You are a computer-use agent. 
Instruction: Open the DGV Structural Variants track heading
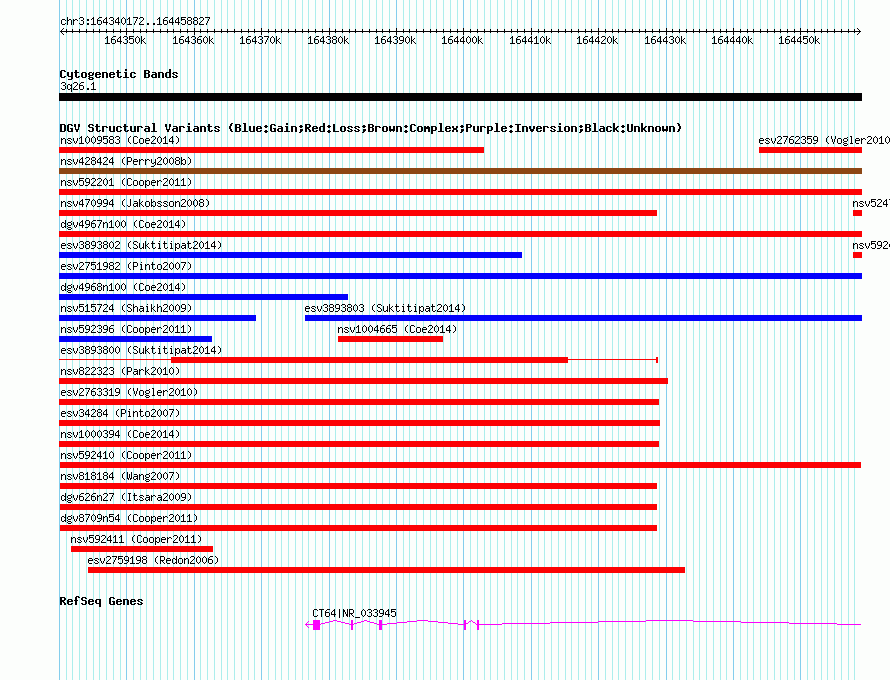(x=371, y=128)
